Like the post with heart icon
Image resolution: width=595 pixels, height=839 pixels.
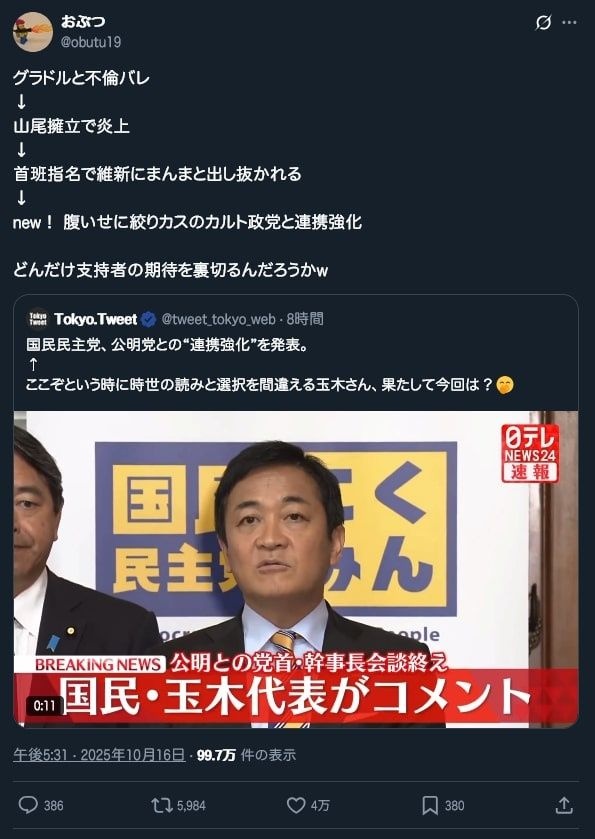pyautogui.click(x=296, y=805)
